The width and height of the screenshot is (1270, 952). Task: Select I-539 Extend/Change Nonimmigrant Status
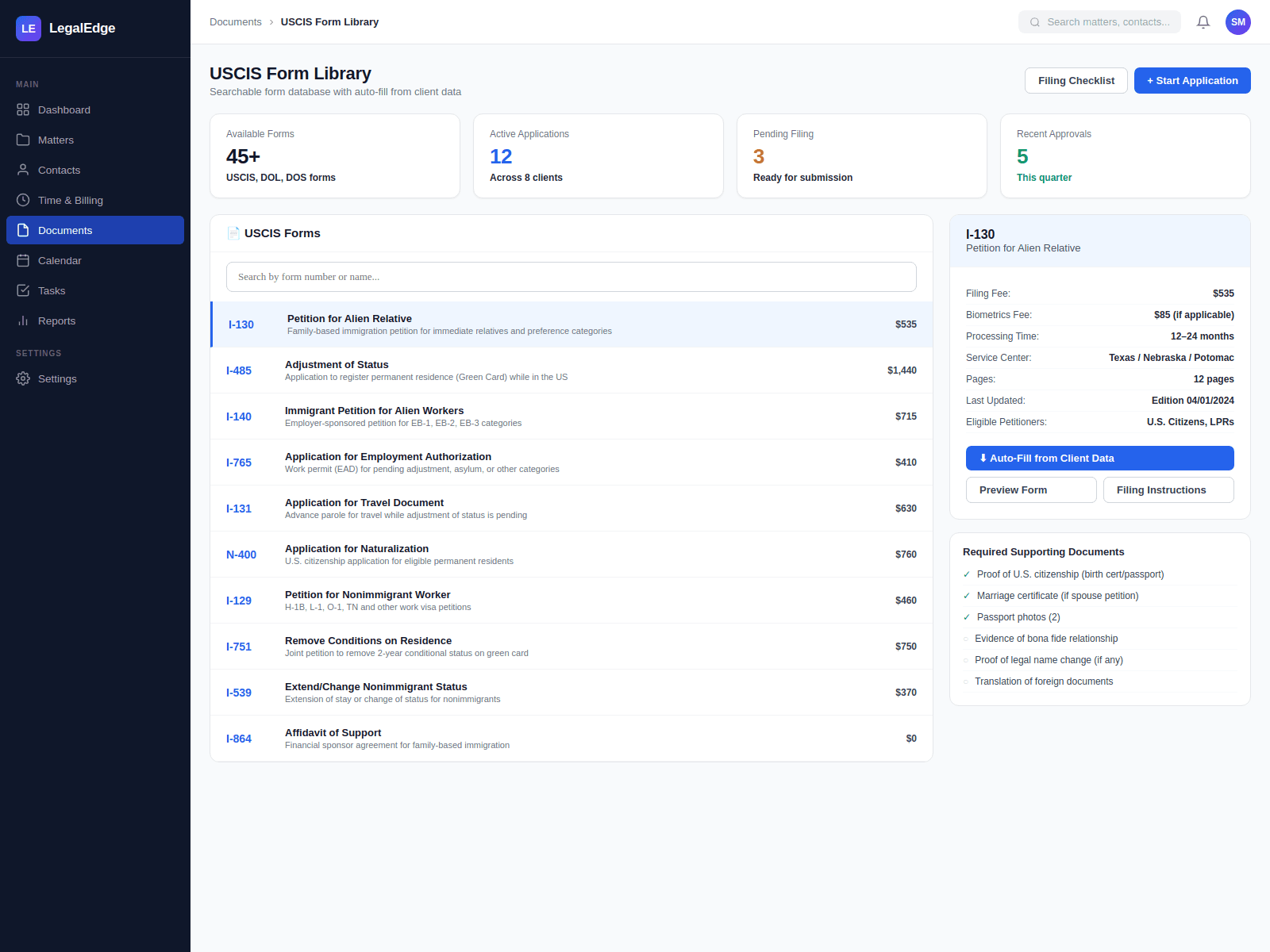(x=571, y=693)
